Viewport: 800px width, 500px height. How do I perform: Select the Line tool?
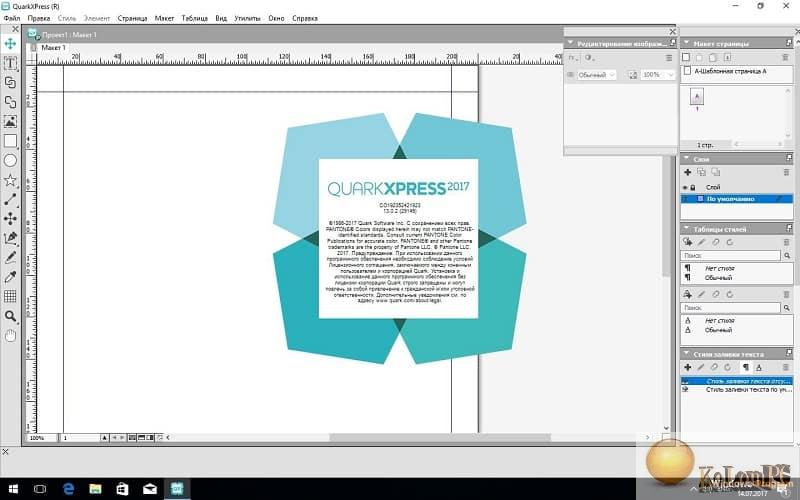10,199
